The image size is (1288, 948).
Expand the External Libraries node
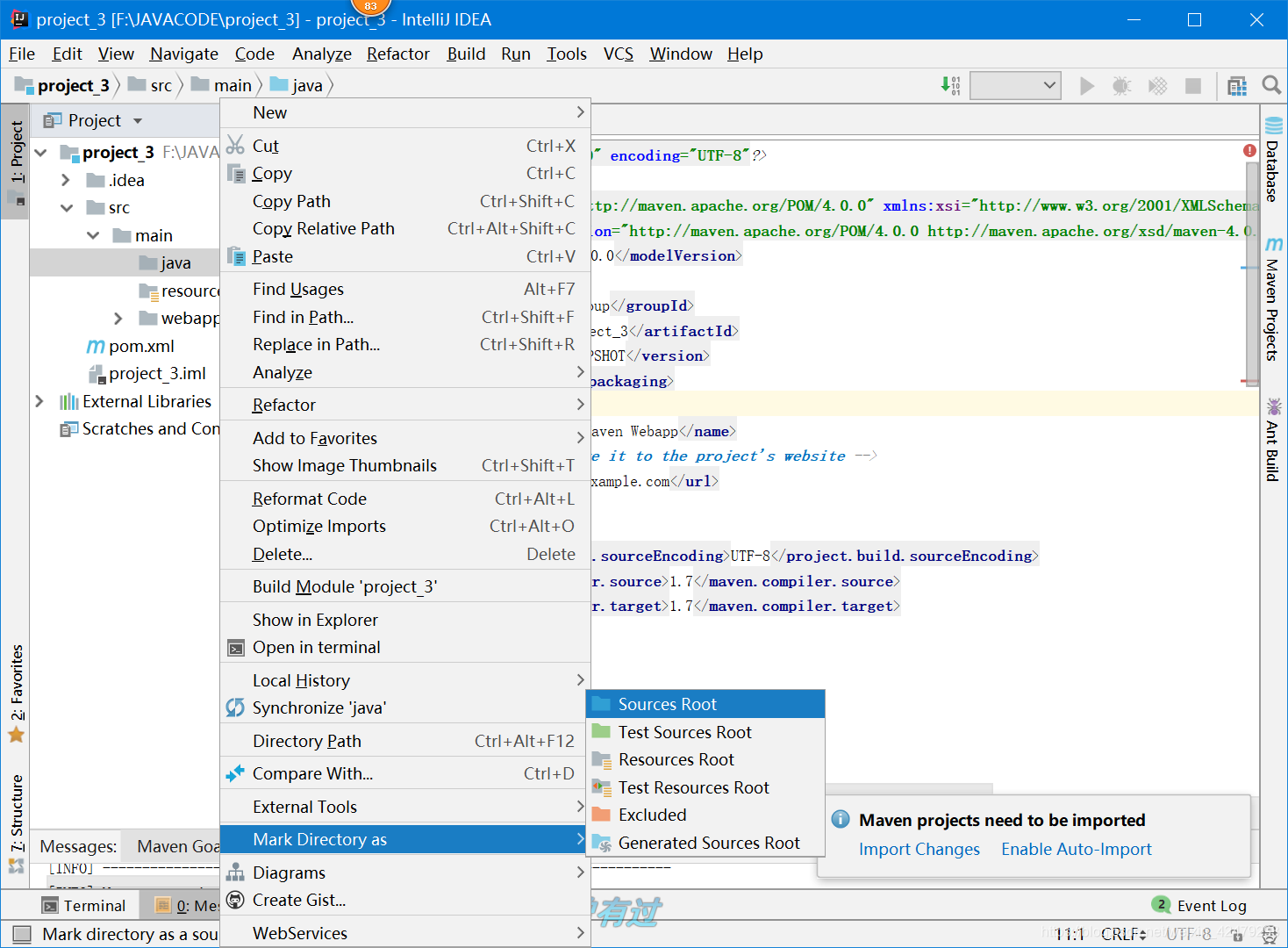[x=39, y=401]
